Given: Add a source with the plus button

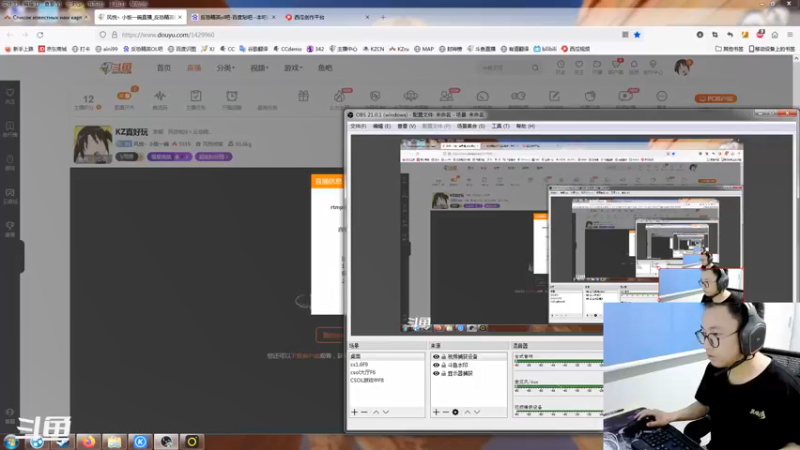Looking at the screenshot, I should click(x=436, y=412).
